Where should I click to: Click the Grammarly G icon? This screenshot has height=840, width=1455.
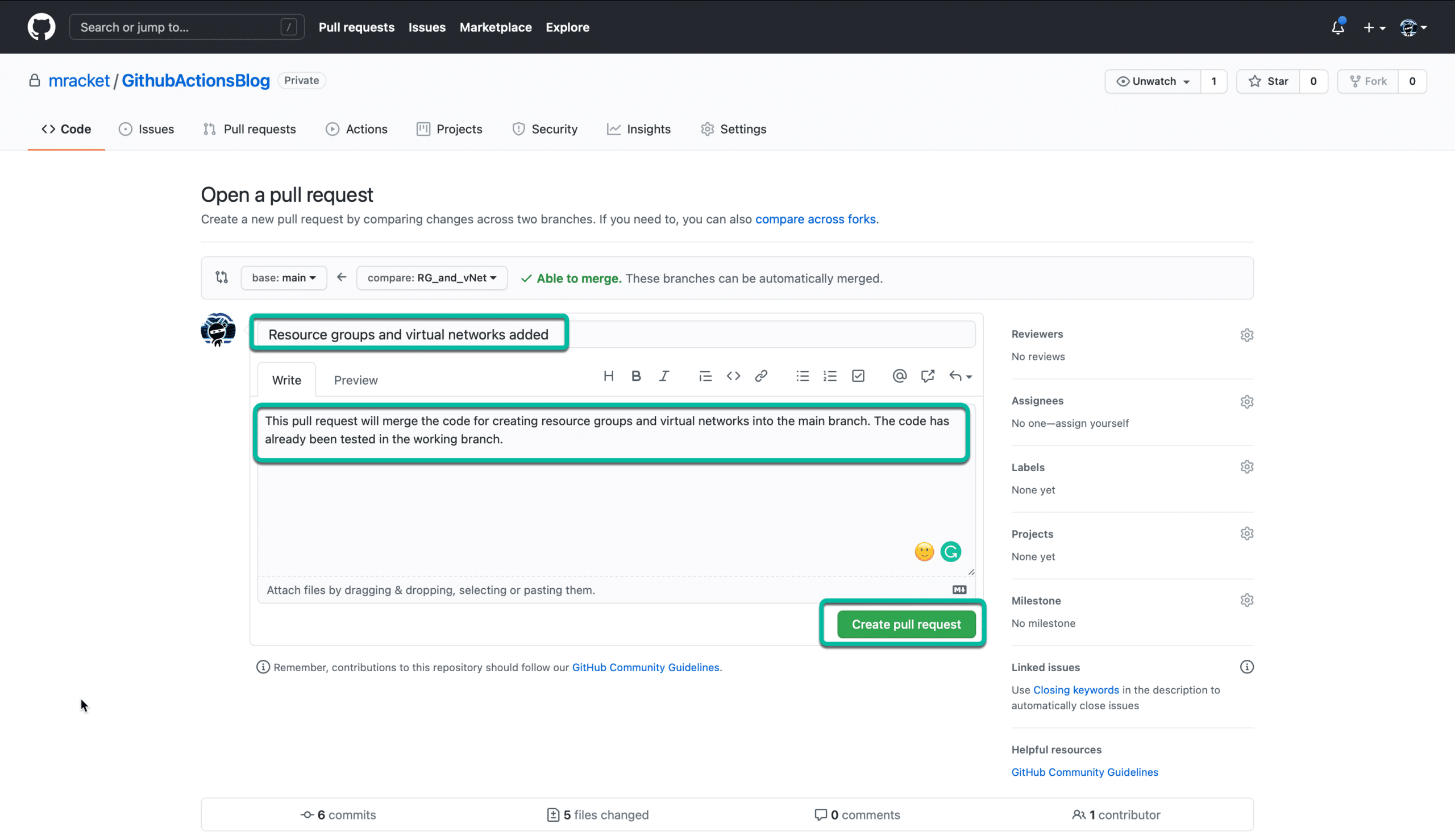pos(951,551)
